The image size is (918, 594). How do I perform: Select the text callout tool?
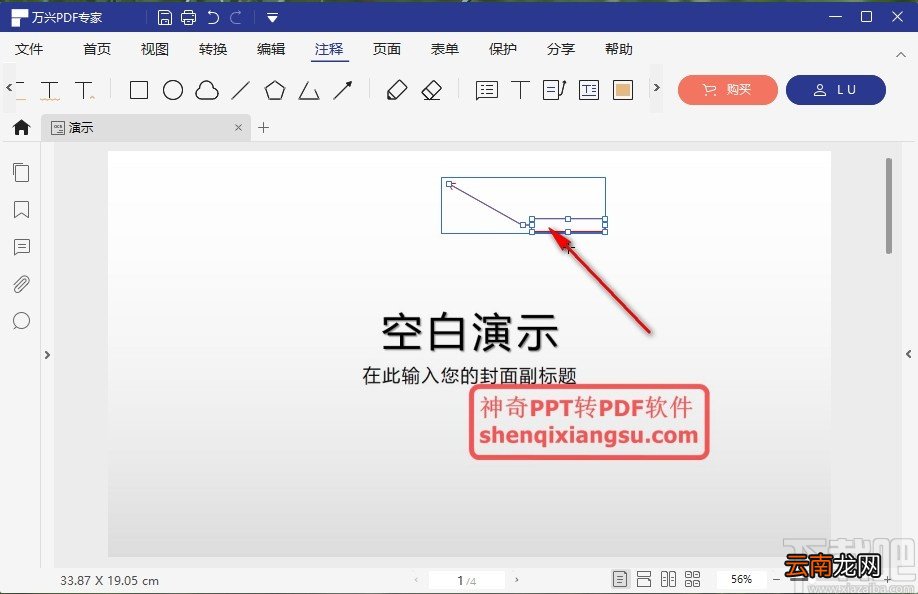[x=554, y=90]
